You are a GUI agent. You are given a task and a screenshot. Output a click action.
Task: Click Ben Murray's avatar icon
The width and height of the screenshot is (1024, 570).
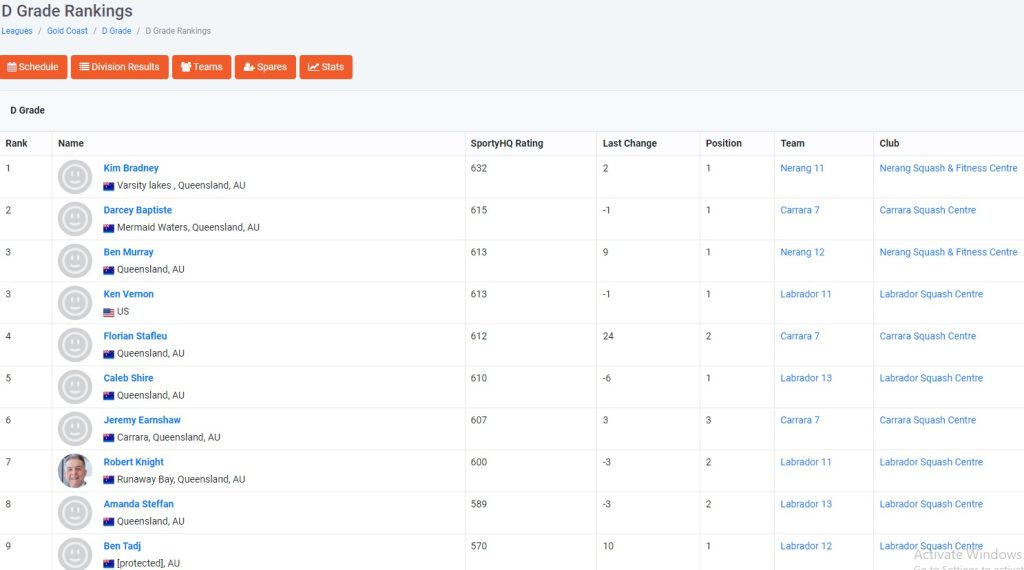pos(75,261)
